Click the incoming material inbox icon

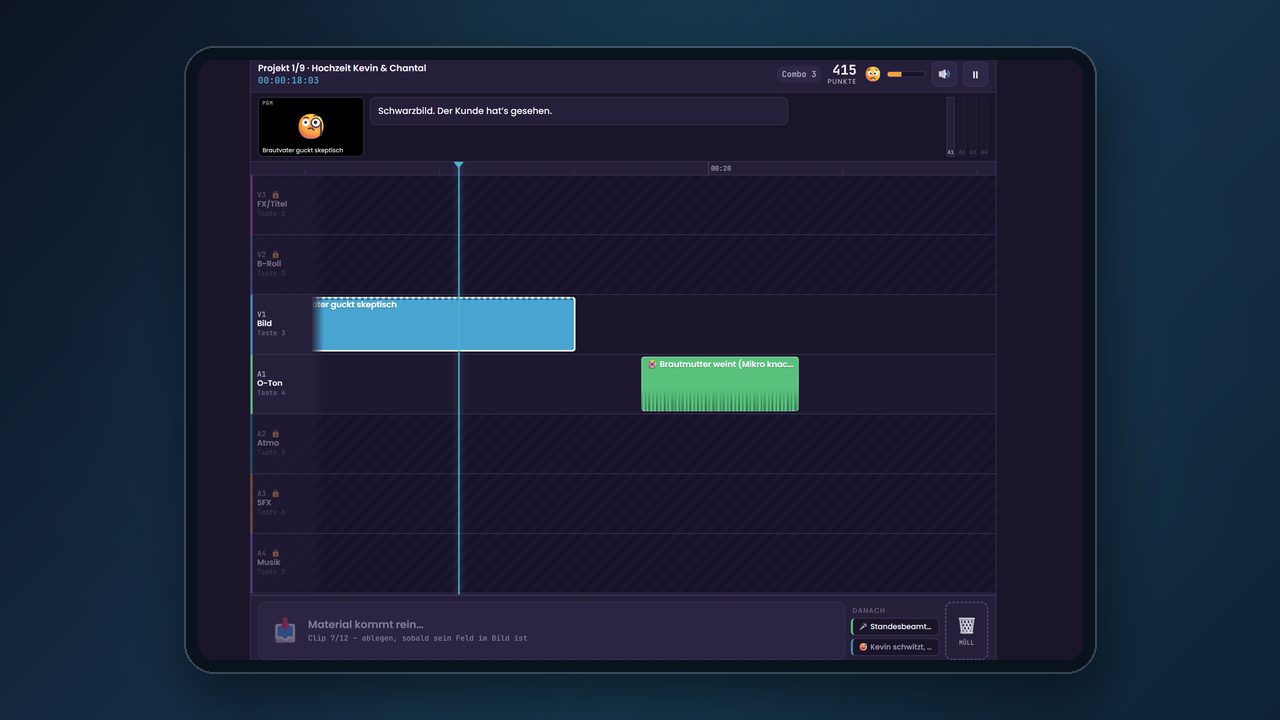click(285, 630)
